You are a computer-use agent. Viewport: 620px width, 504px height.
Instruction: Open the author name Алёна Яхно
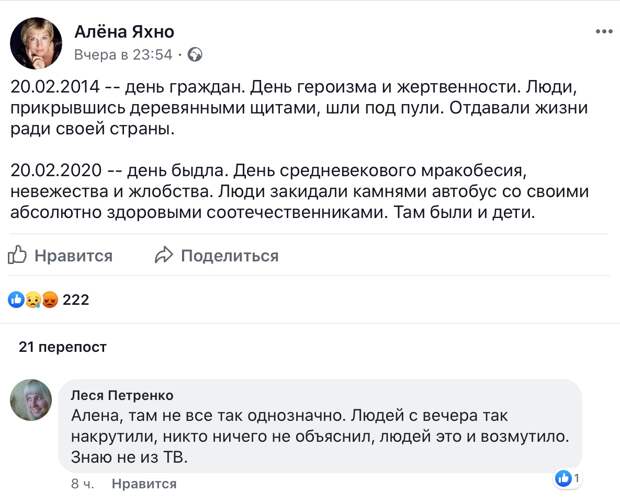124,32
